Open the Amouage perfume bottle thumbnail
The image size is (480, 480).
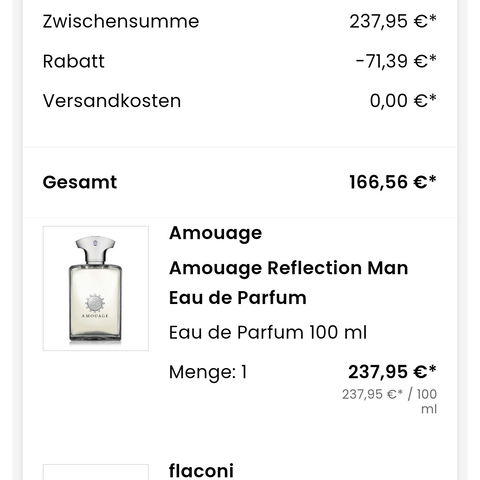pos(96,288)
